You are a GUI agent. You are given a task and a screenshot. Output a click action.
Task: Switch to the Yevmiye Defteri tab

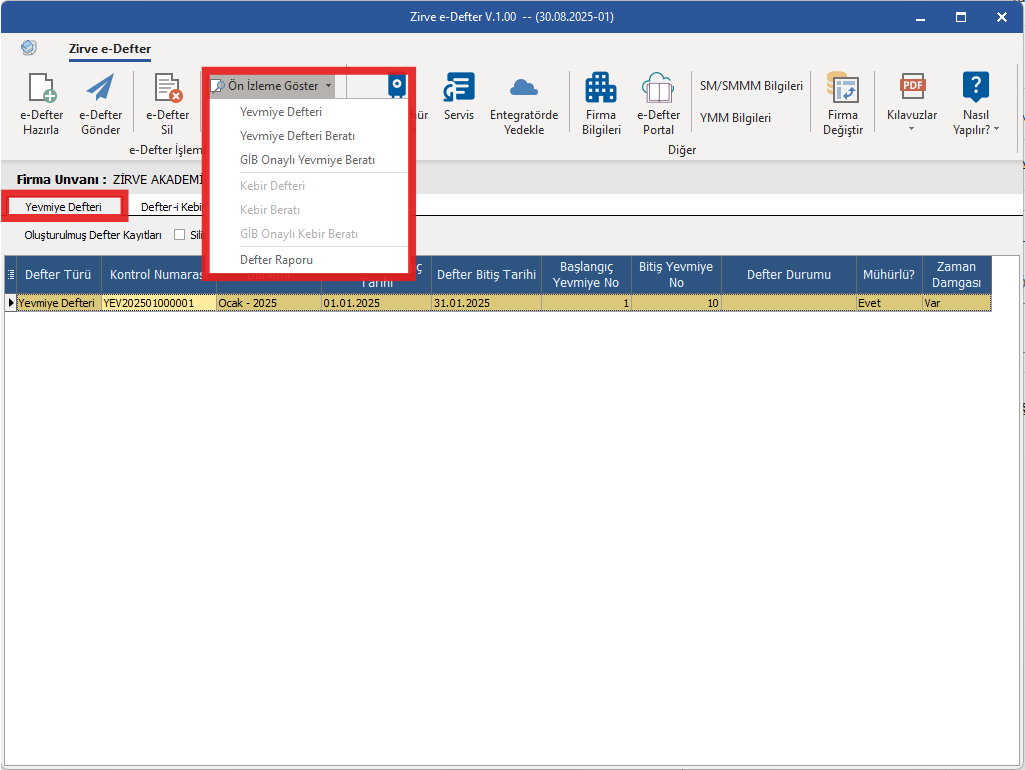coord(63,207)
